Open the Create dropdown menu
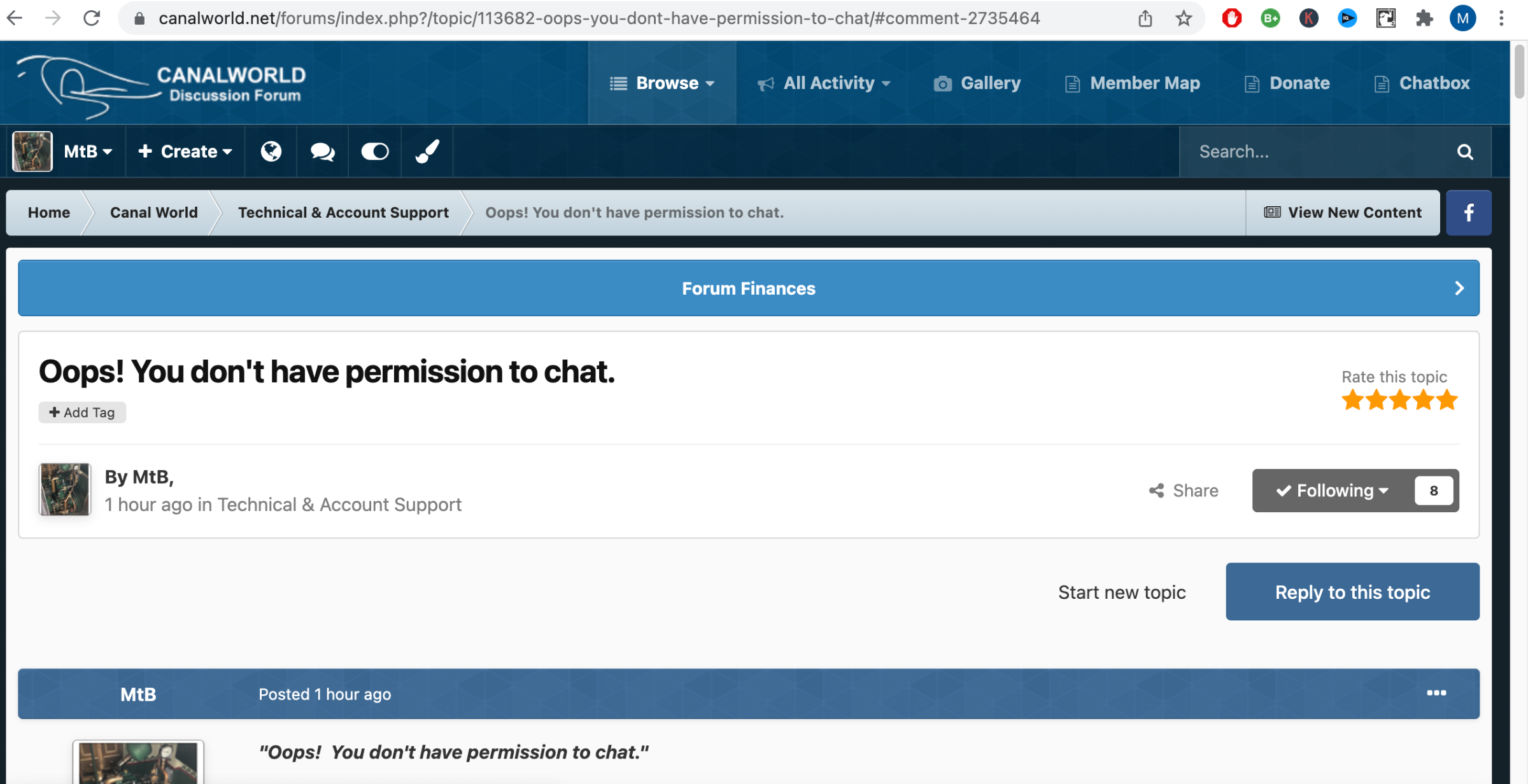Viewport: 1528px width, 784px height. (x=185, y=151)
